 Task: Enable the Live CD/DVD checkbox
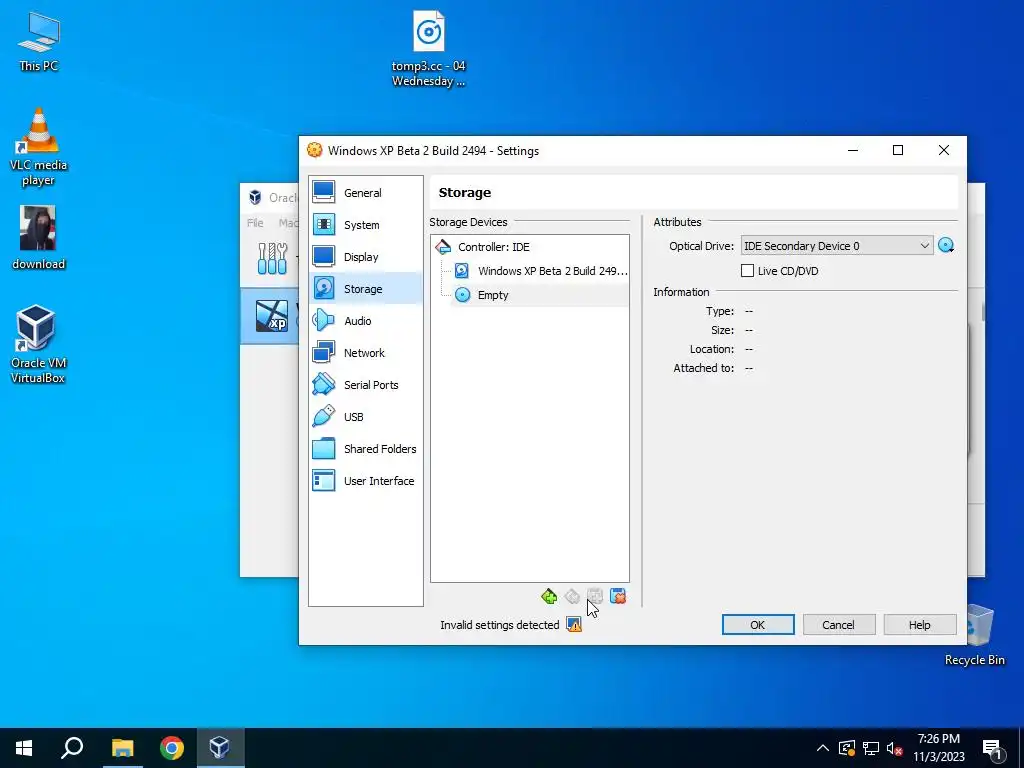coord(748,271)
